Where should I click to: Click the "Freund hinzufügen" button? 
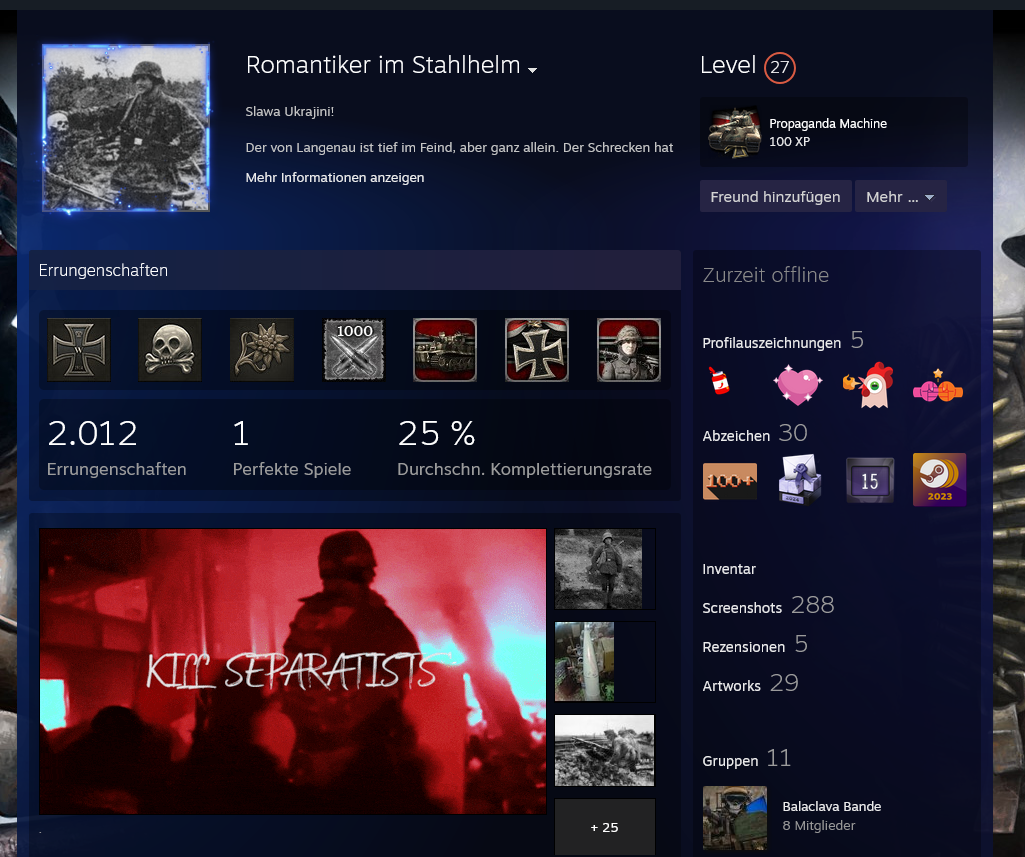click(775, 197)
